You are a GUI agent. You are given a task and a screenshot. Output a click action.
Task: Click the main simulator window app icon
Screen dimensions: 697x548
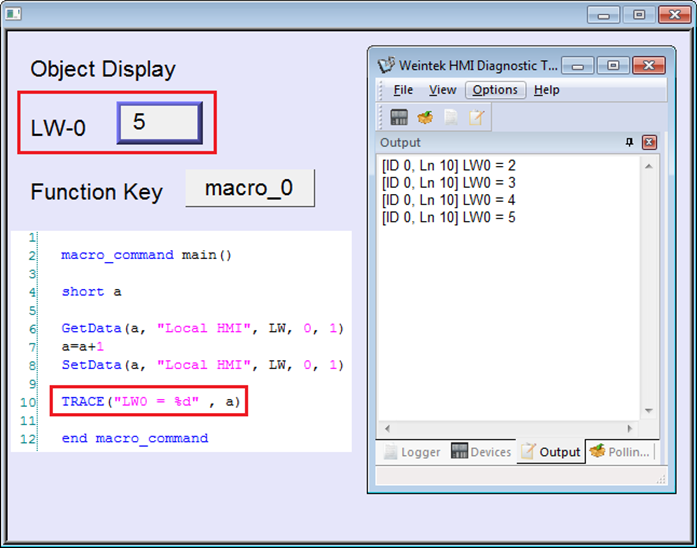(13, 14)
